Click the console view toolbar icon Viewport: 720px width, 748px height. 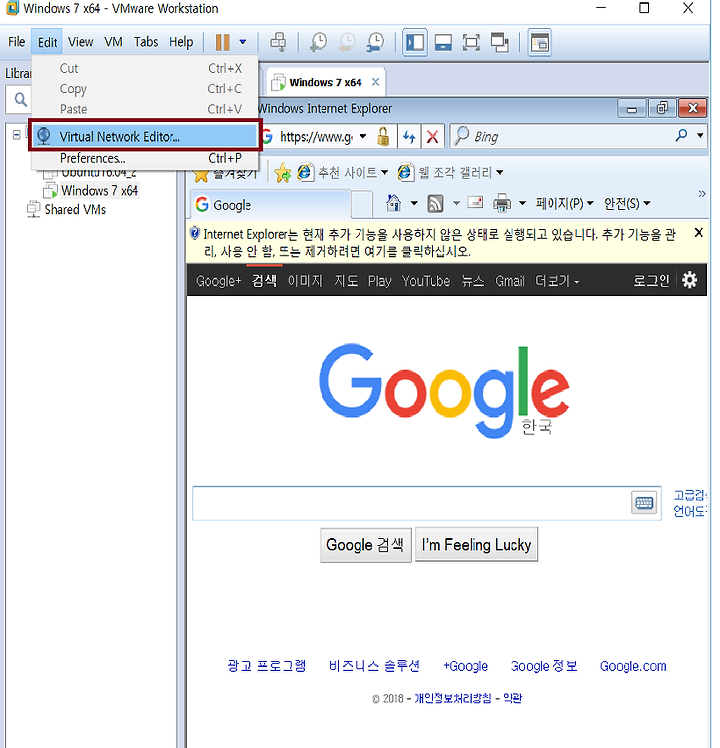click(x=540, y=42)
